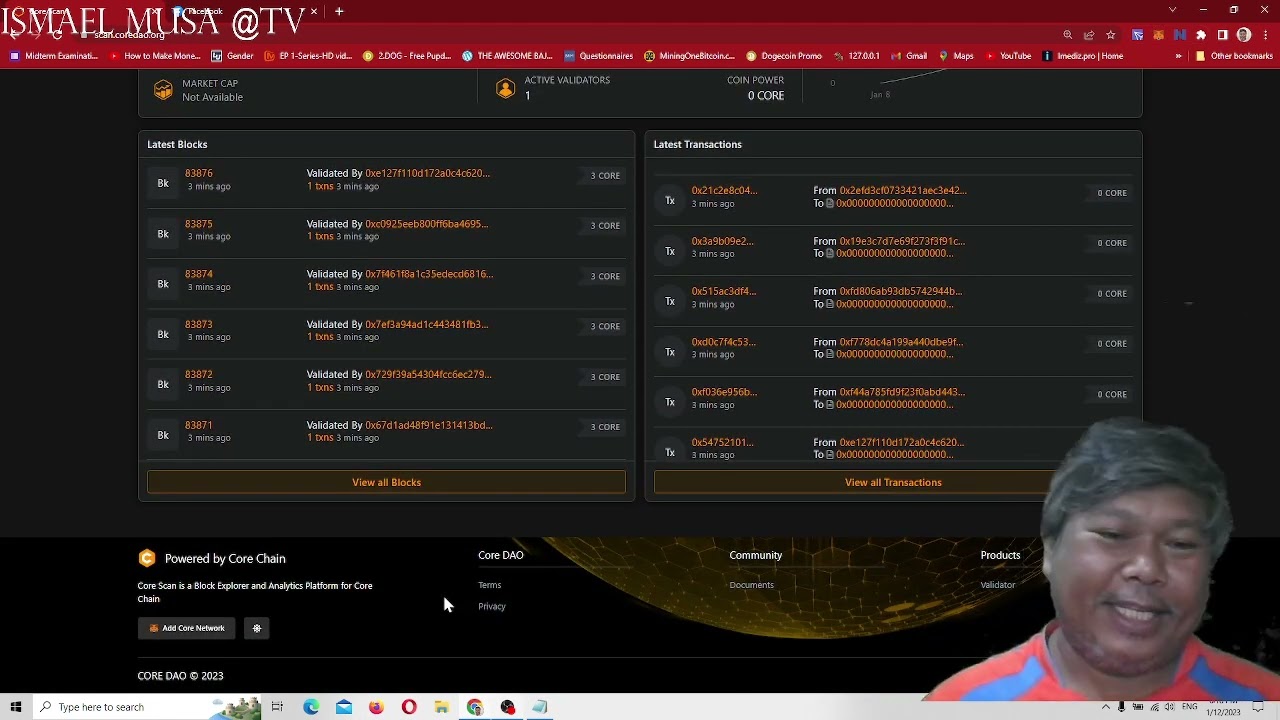
Task: Bookmark this page with the star icon
Action: pos(1110,35)
